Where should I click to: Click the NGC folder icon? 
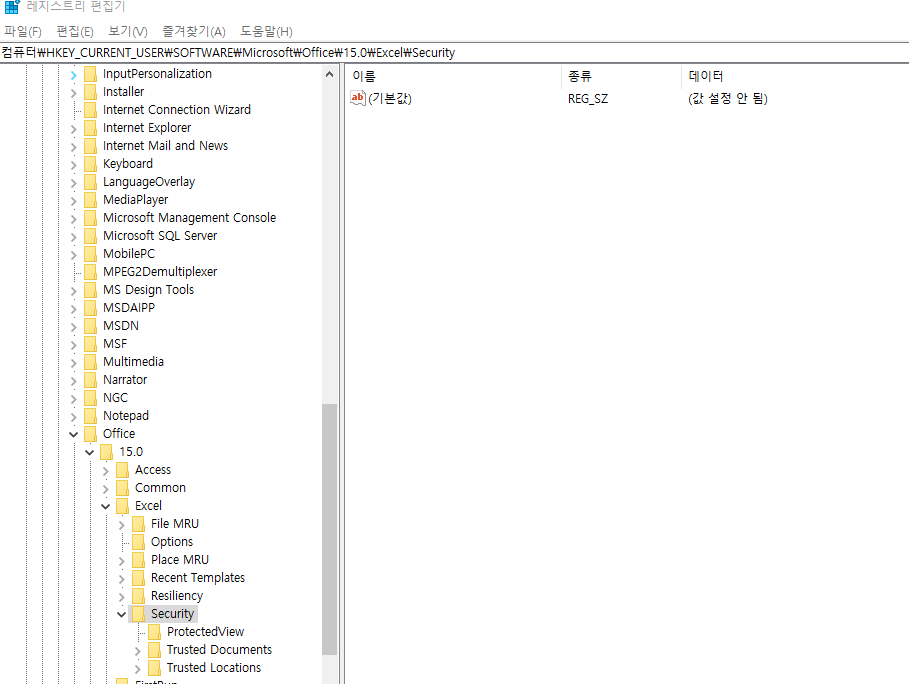[90, 398]
